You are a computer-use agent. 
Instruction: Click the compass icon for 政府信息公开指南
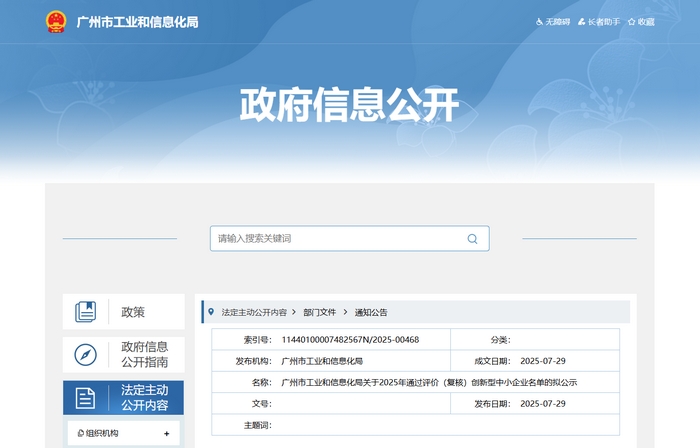click(x=86, y=355)
